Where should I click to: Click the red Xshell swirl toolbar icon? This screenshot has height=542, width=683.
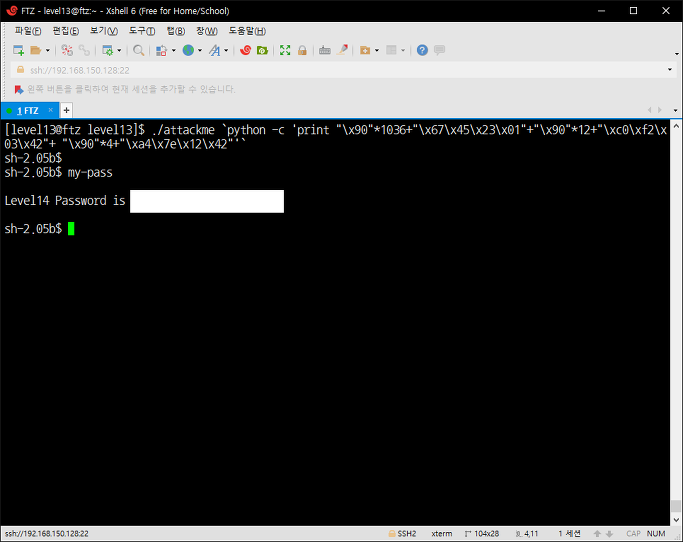point(245,51)
